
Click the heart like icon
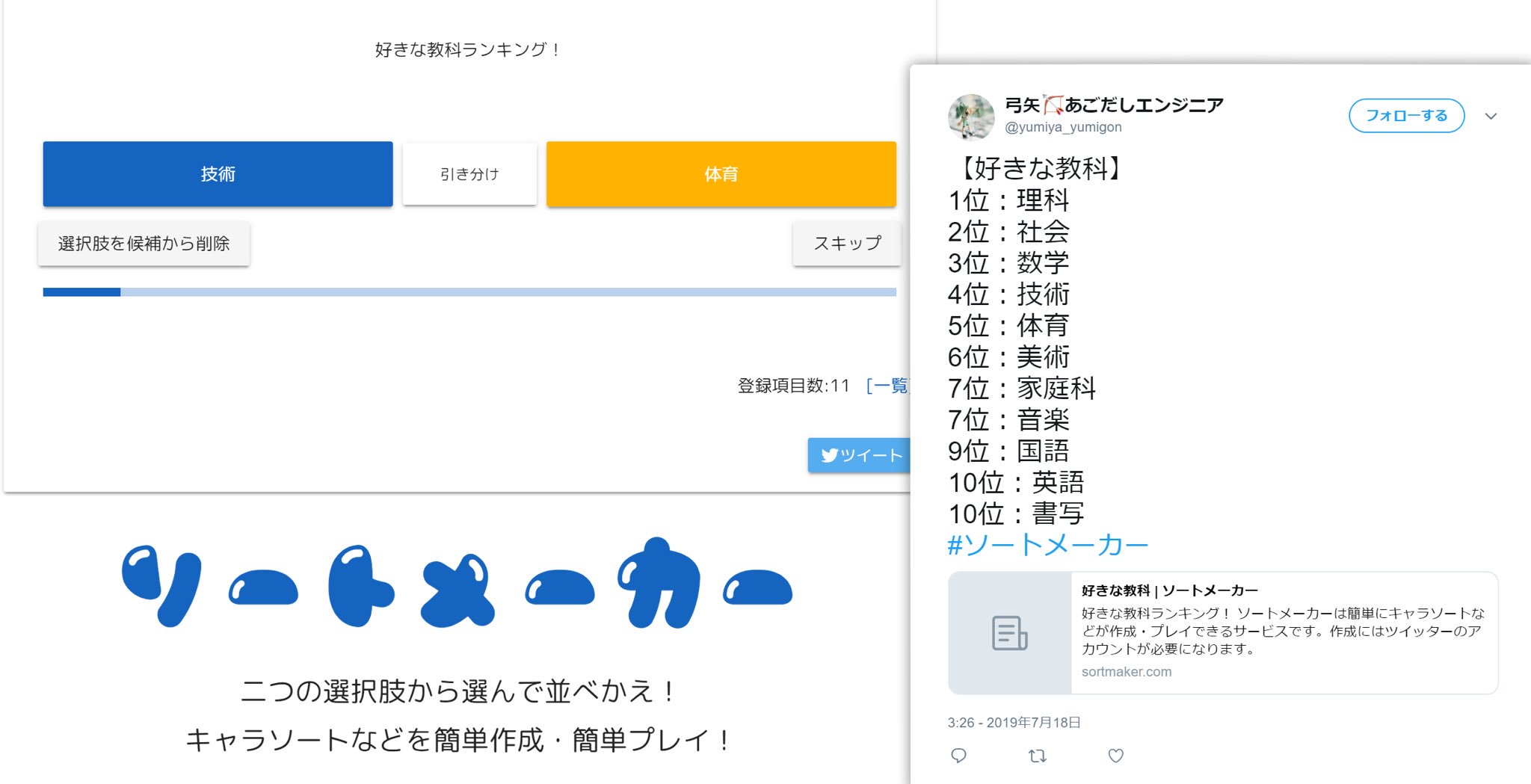point(1116,756)
